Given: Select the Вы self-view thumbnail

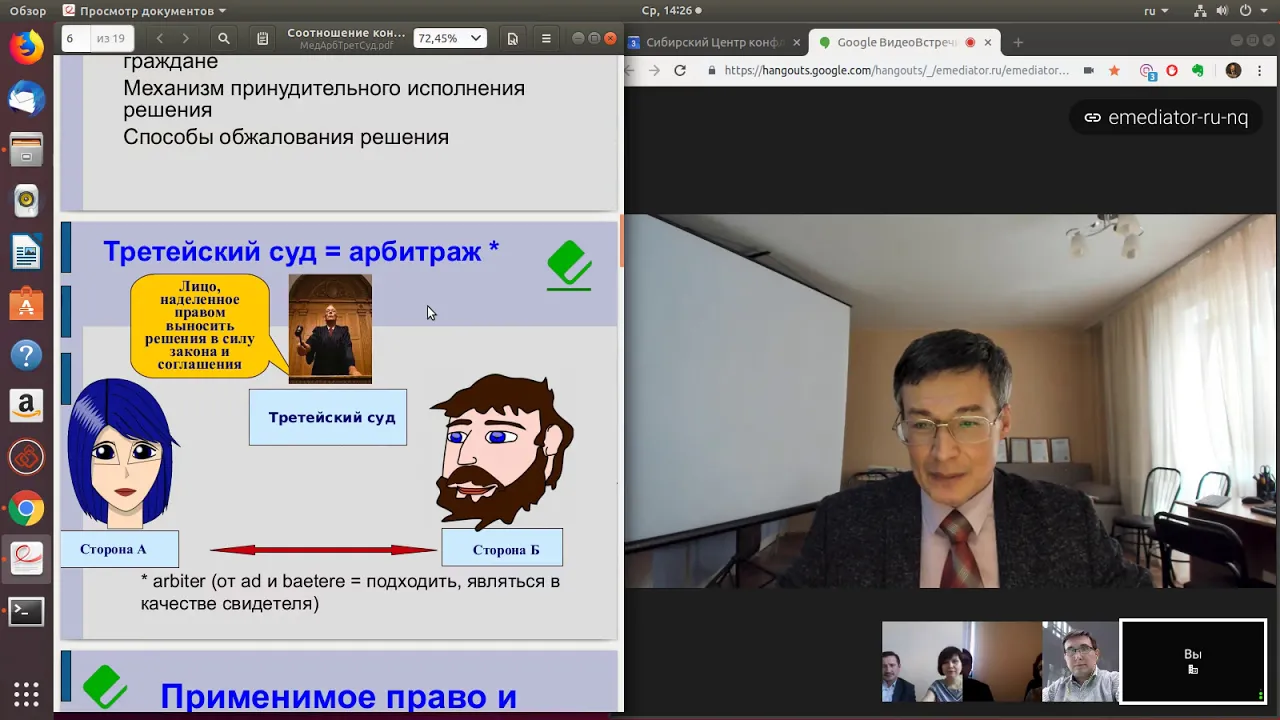Looking at the screenshot, I should point(1193,661).
